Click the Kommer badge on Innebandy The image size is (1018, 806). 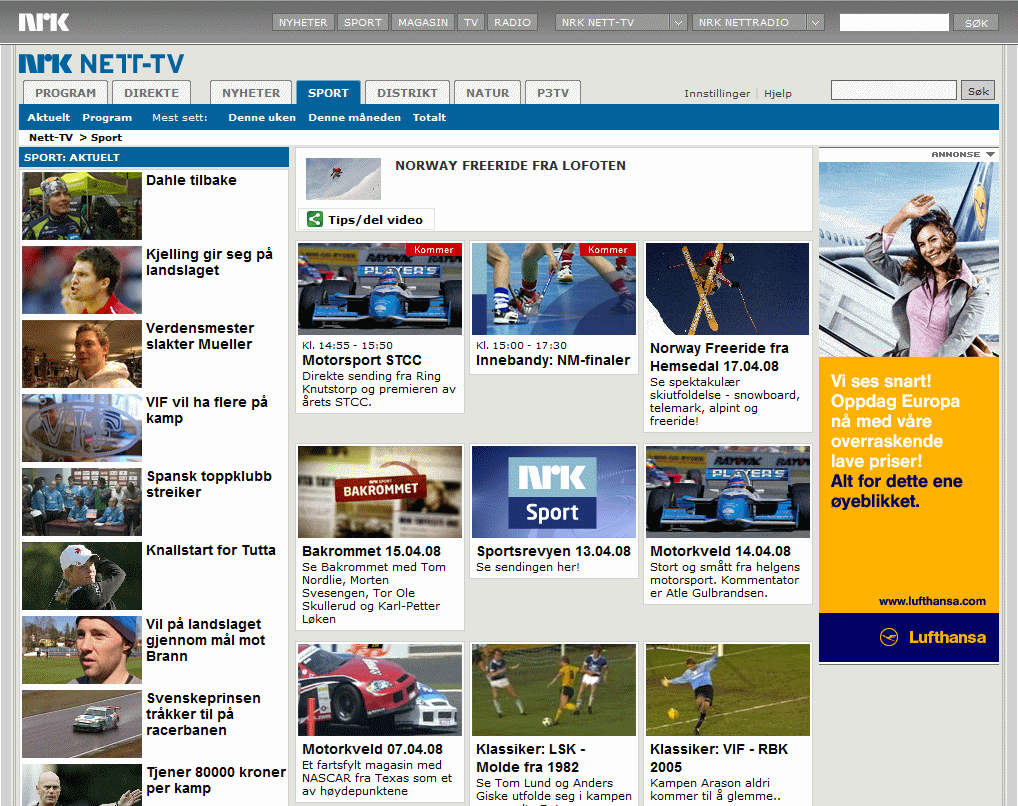pyautogui.click(x=608, y=250)
